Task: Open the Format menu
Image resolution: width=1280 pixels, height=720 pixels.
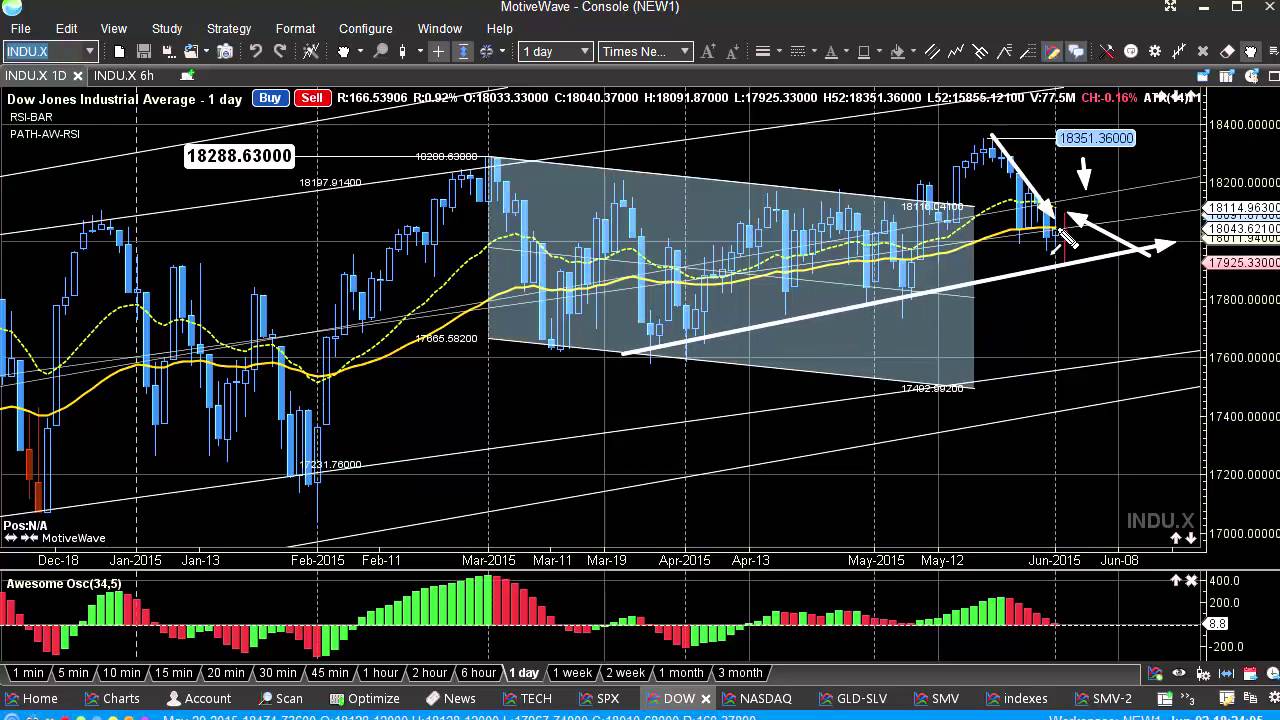Action: tap(295, 29)
